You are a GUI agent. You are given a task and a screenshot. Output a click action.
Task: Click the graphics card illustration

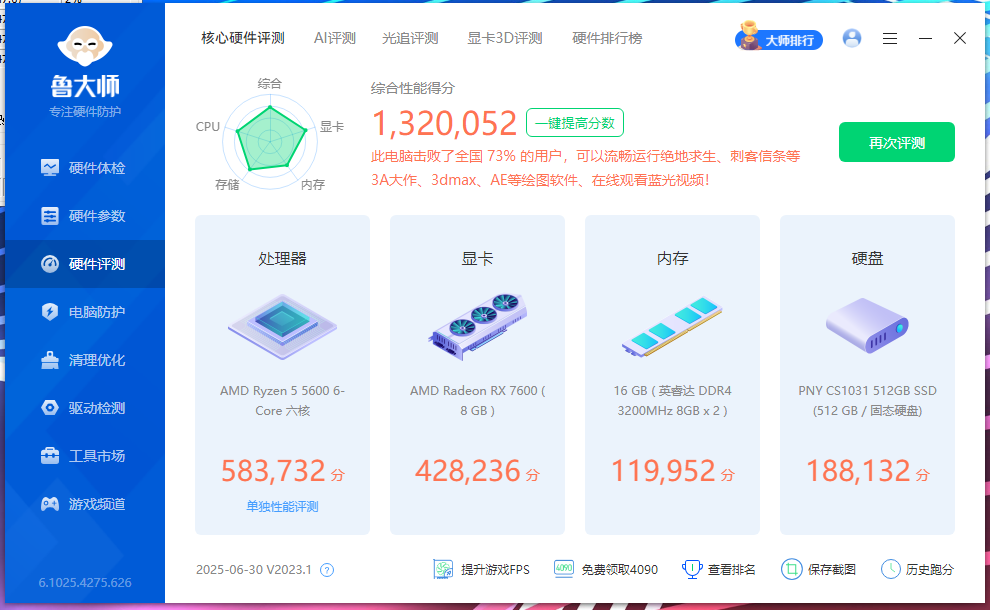coord(477,326)
